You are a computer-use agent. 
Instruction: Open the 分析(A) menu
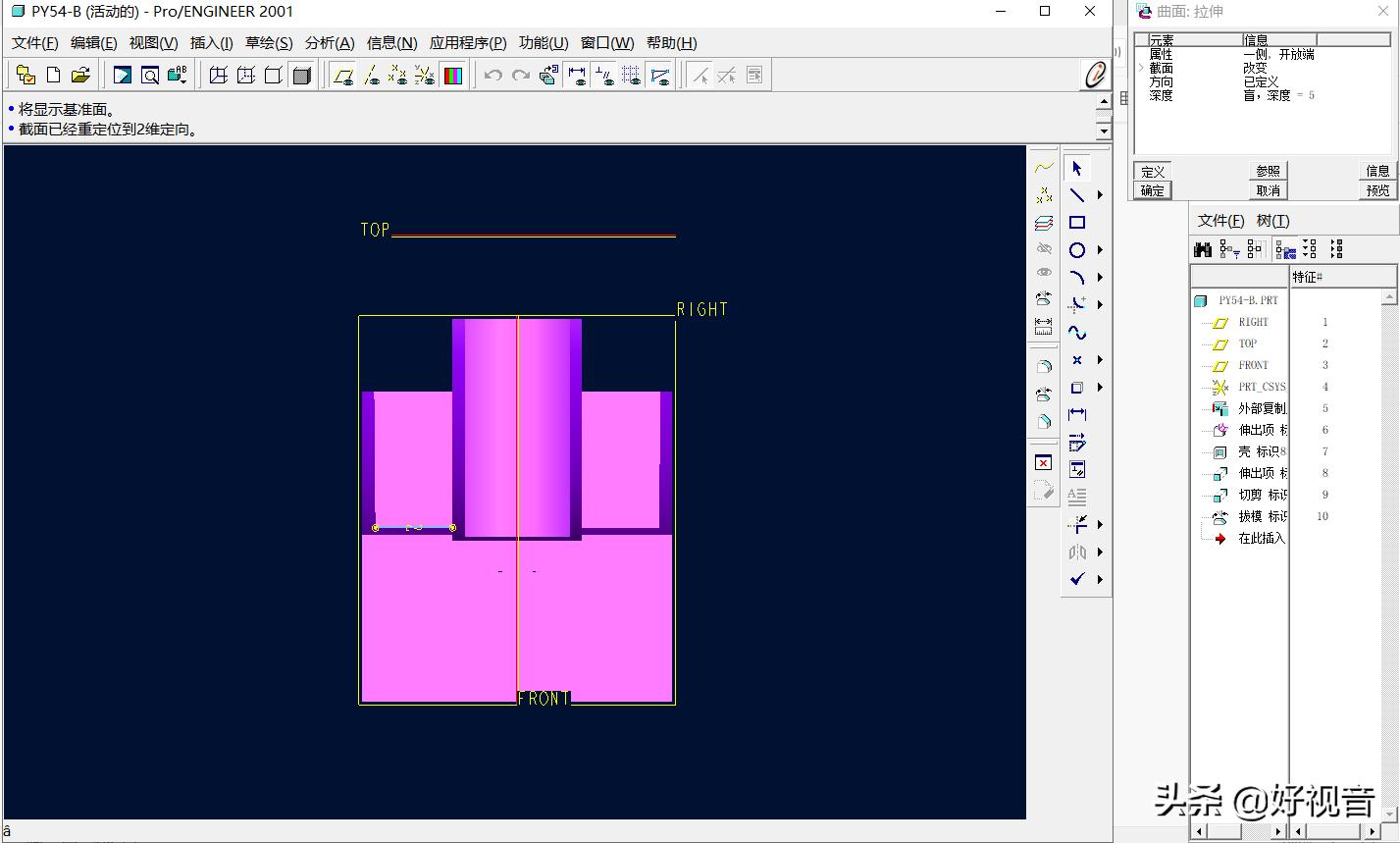[x=329, y=43]
